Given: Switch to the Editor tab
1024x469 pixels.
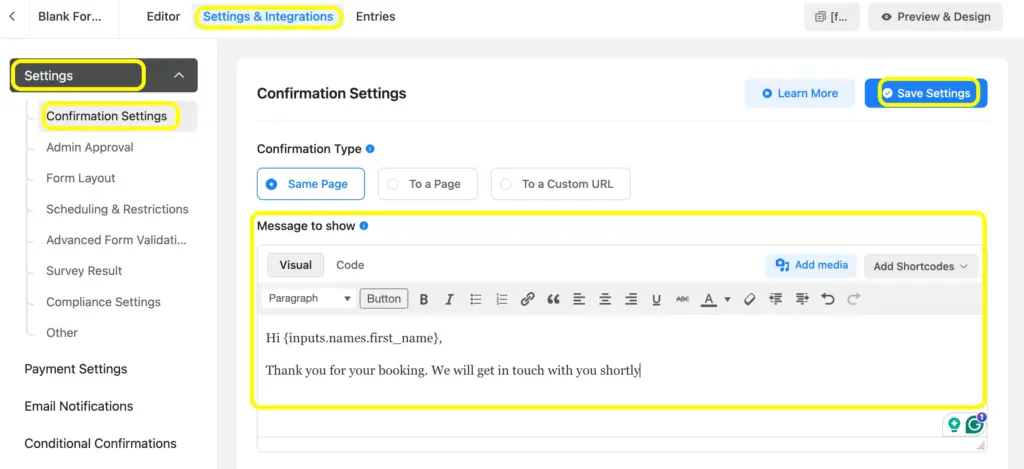Looking at the screenshot, I should (x=163, y=17).
